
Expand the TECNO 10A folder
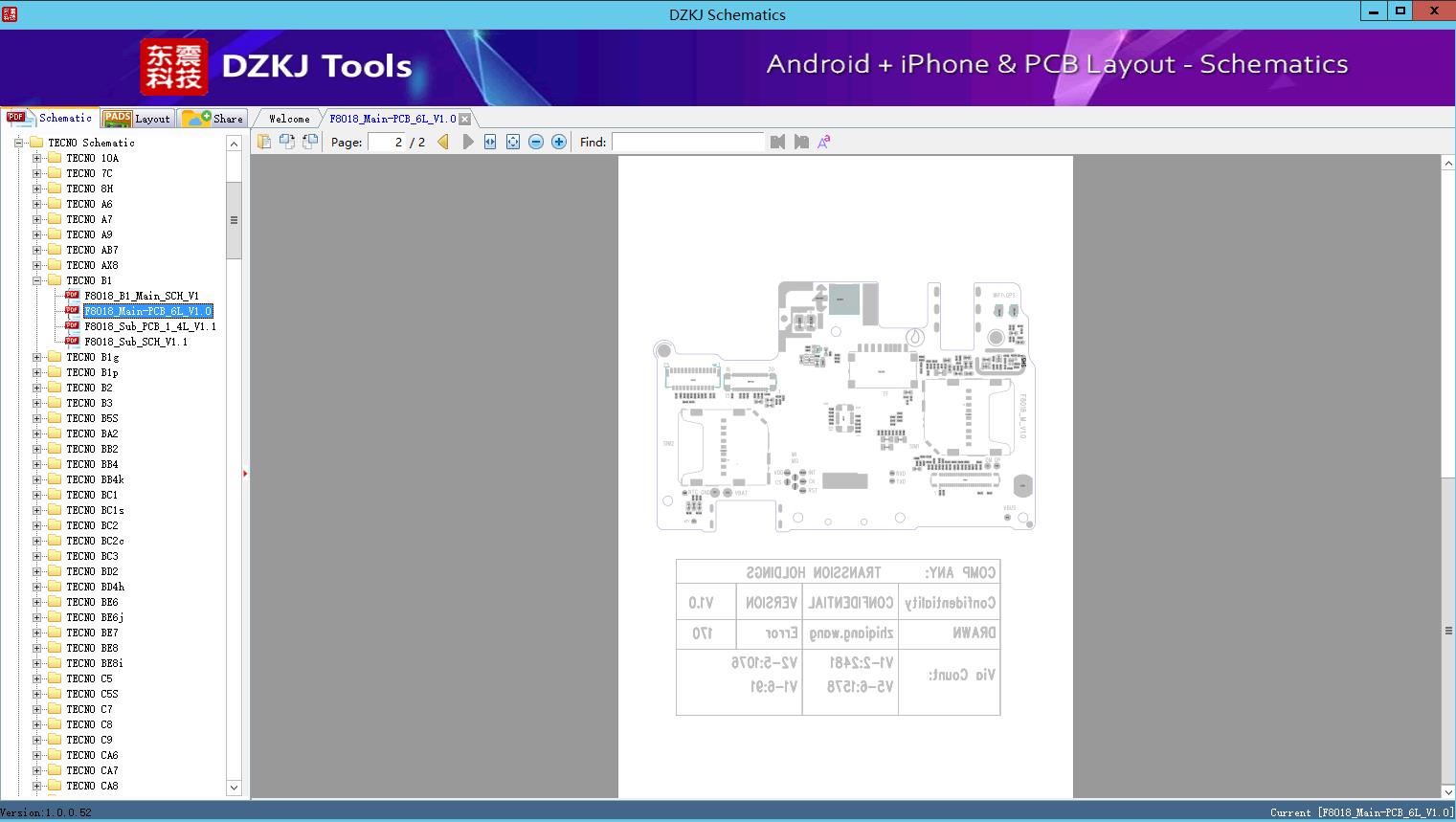coord(37,158)
